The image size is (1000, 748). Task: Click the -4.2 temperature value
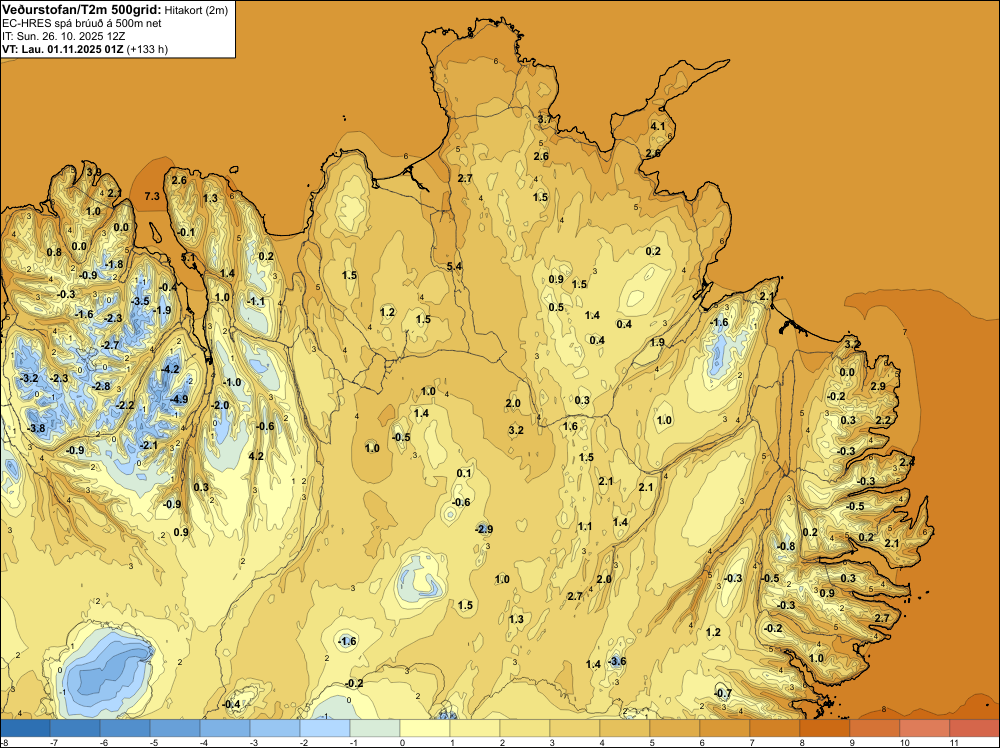(x=170, y=369)
